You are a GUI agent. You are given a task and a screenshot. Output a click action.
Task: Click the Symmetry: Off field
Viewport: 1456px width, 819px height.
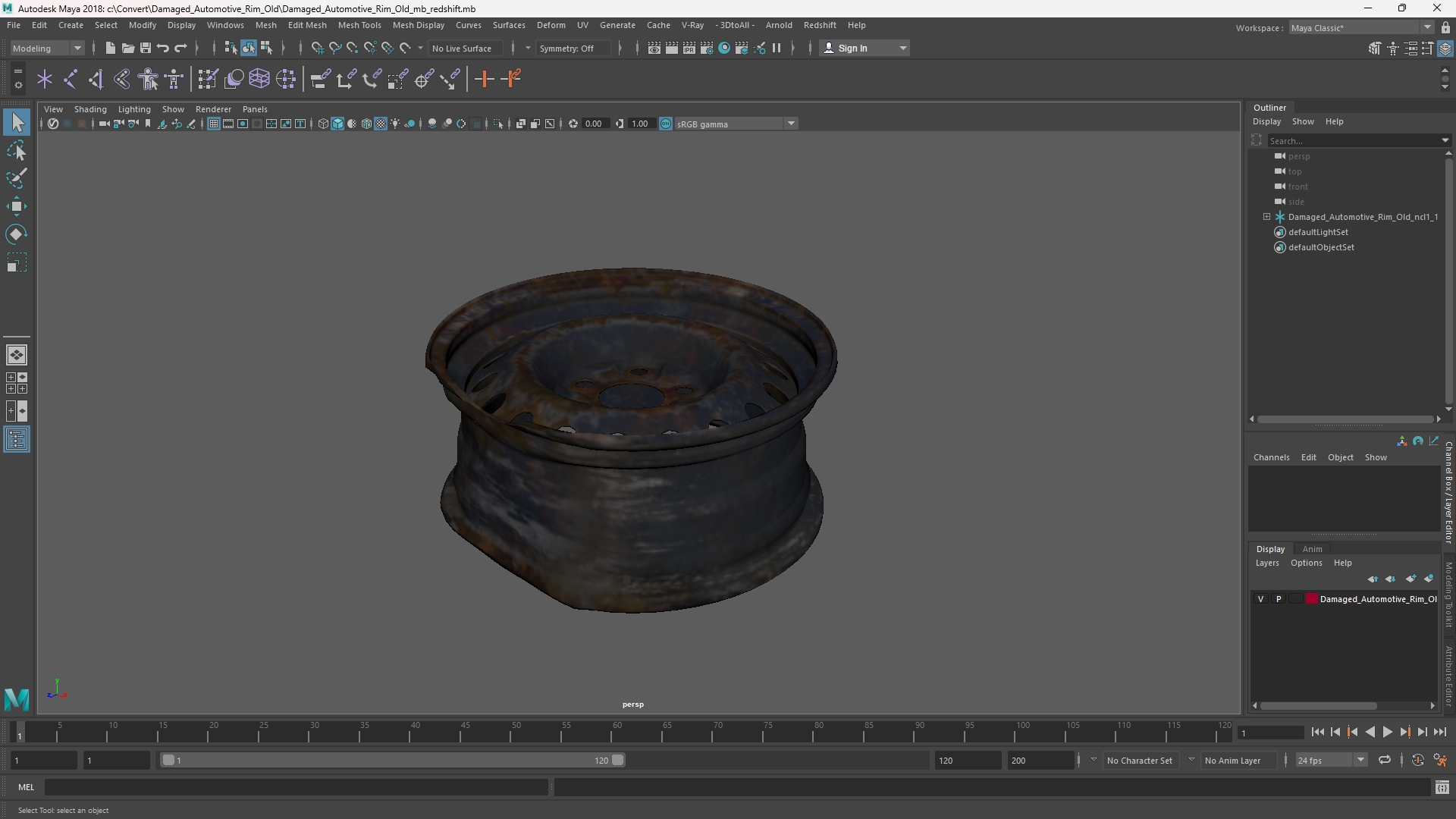pos(572,48)
